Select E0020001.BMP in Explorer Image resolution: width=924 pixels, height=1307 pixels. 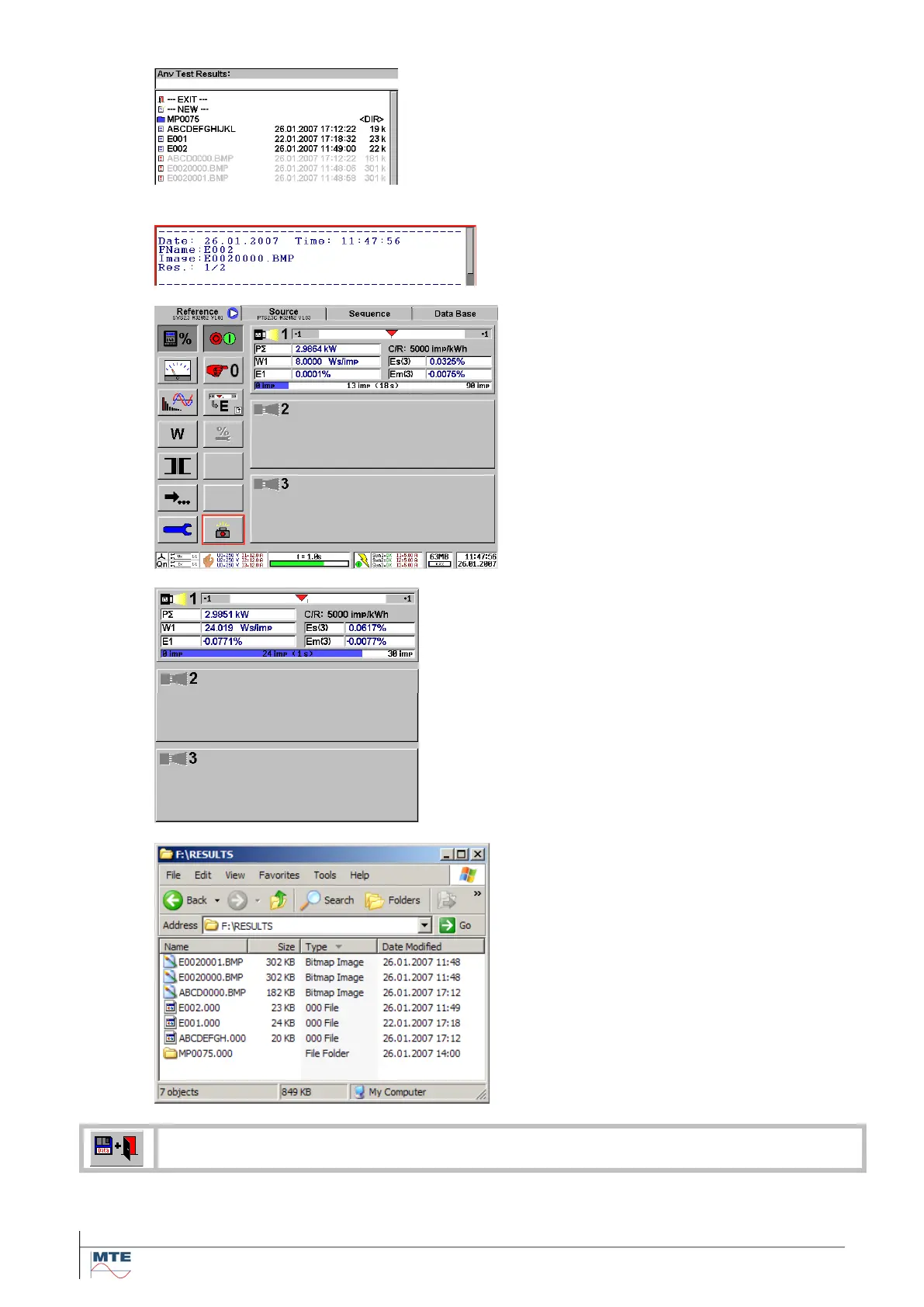204,962
